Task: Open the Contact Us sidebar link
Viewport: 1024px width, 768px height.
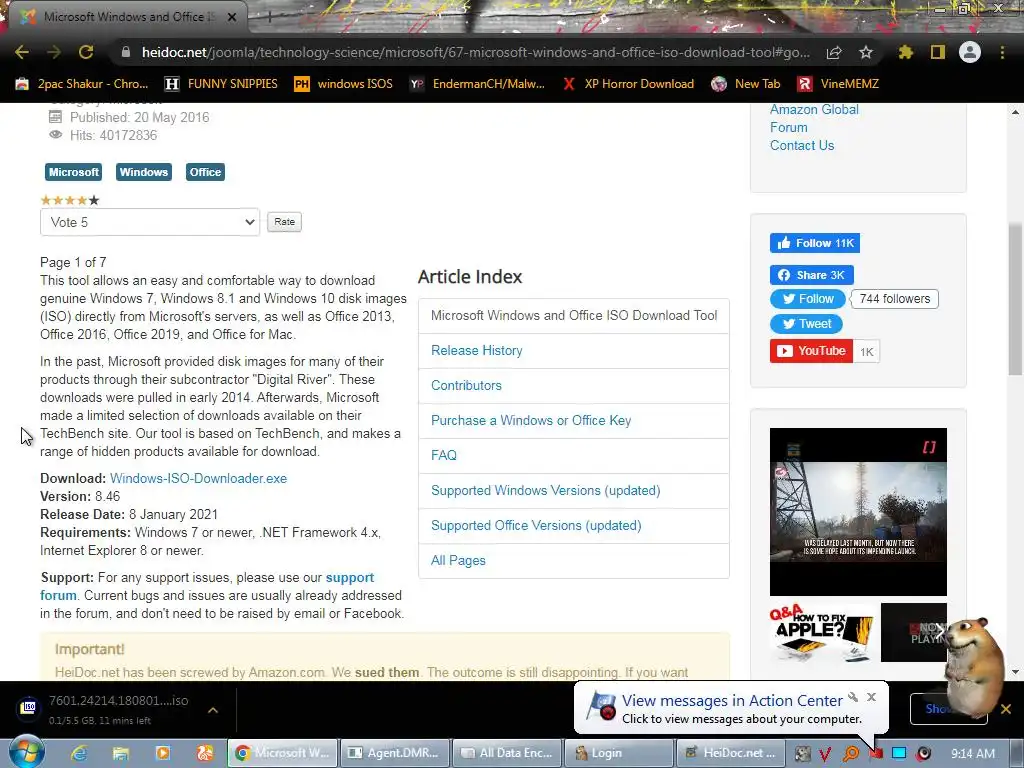Action: tap(802, 146)
